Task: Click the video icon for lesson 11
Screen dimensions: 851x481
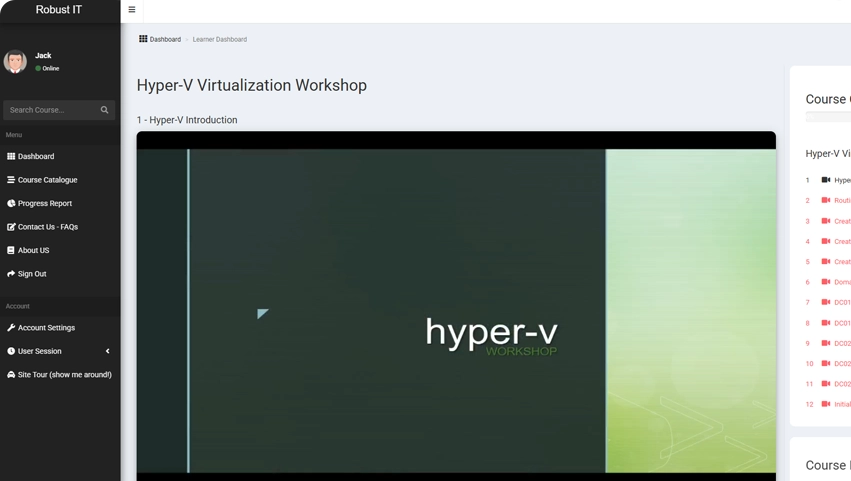Action: coord(825,384)
